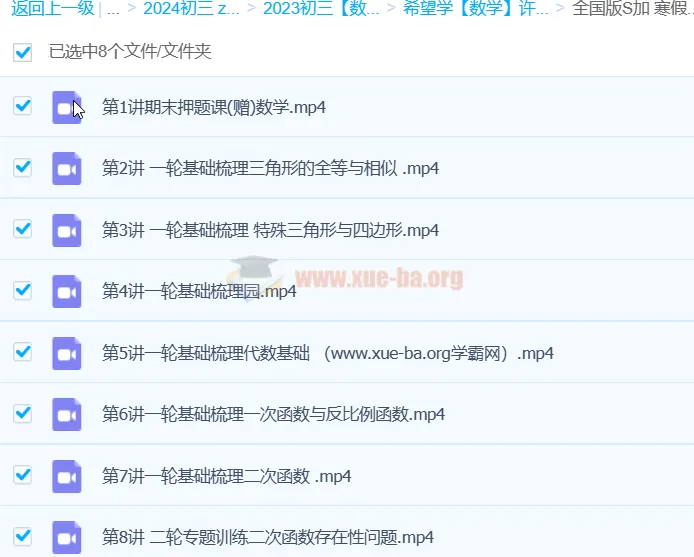Image resolution: width=694 pixels, height=557 pixels.
Task: Uncheck the select-all checkbox beside 已选中8个文件
Action: coord(23,52)
